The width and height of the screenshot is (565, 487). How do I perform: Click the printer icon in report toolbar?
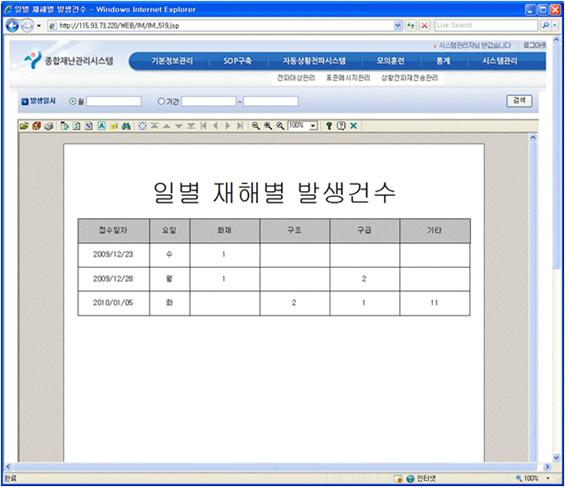click(x=49, y=126)
